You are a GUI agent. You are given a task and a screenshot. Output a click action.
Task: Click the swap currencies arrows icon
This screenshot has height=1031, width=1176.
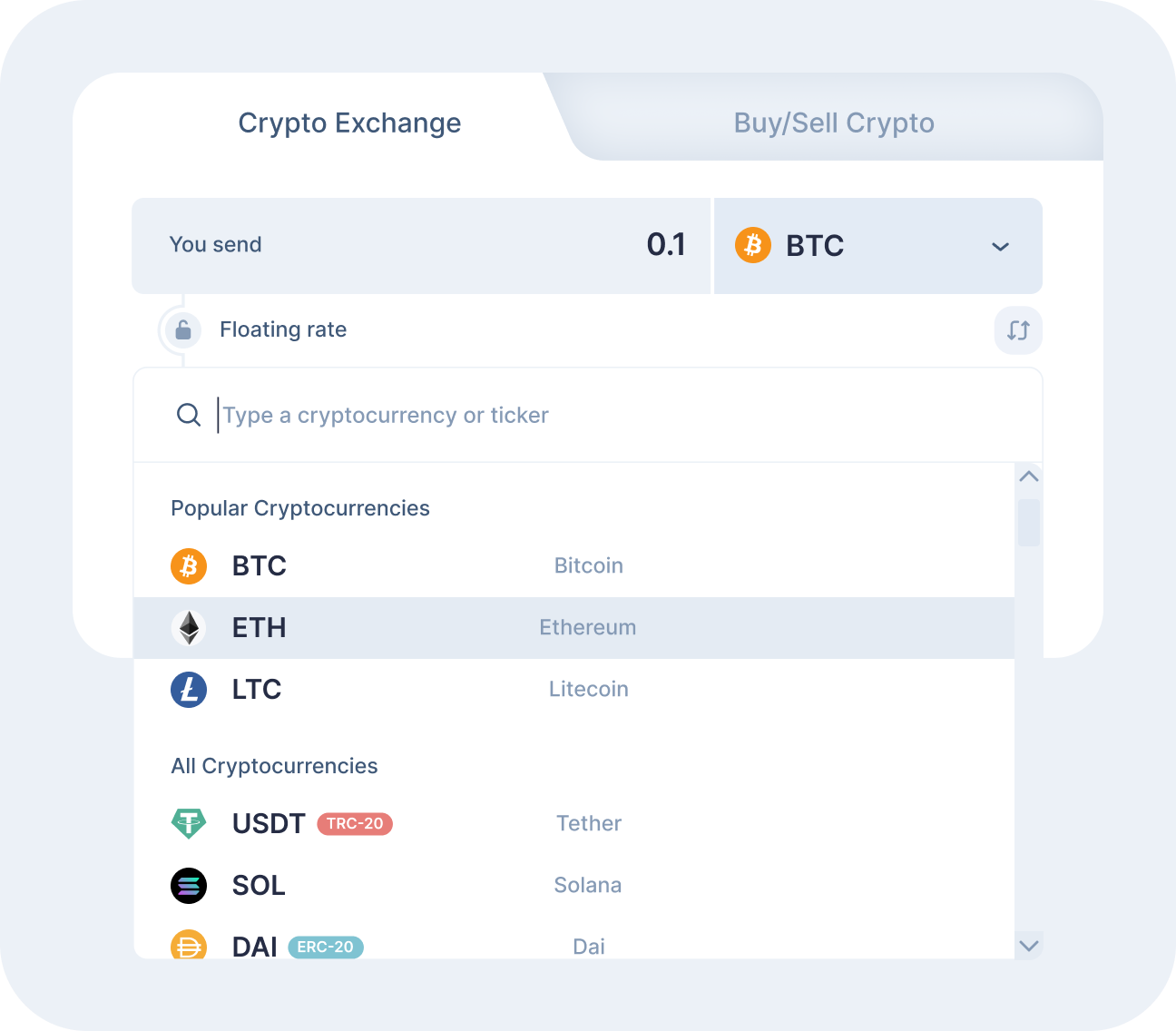[1017, 330]
